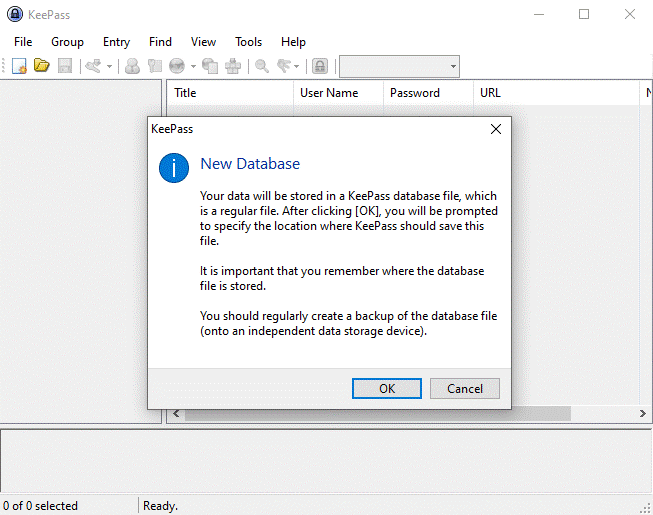Click the blue information icon in dialog
This screenshot has width=653, height=515.
(174, 168)
